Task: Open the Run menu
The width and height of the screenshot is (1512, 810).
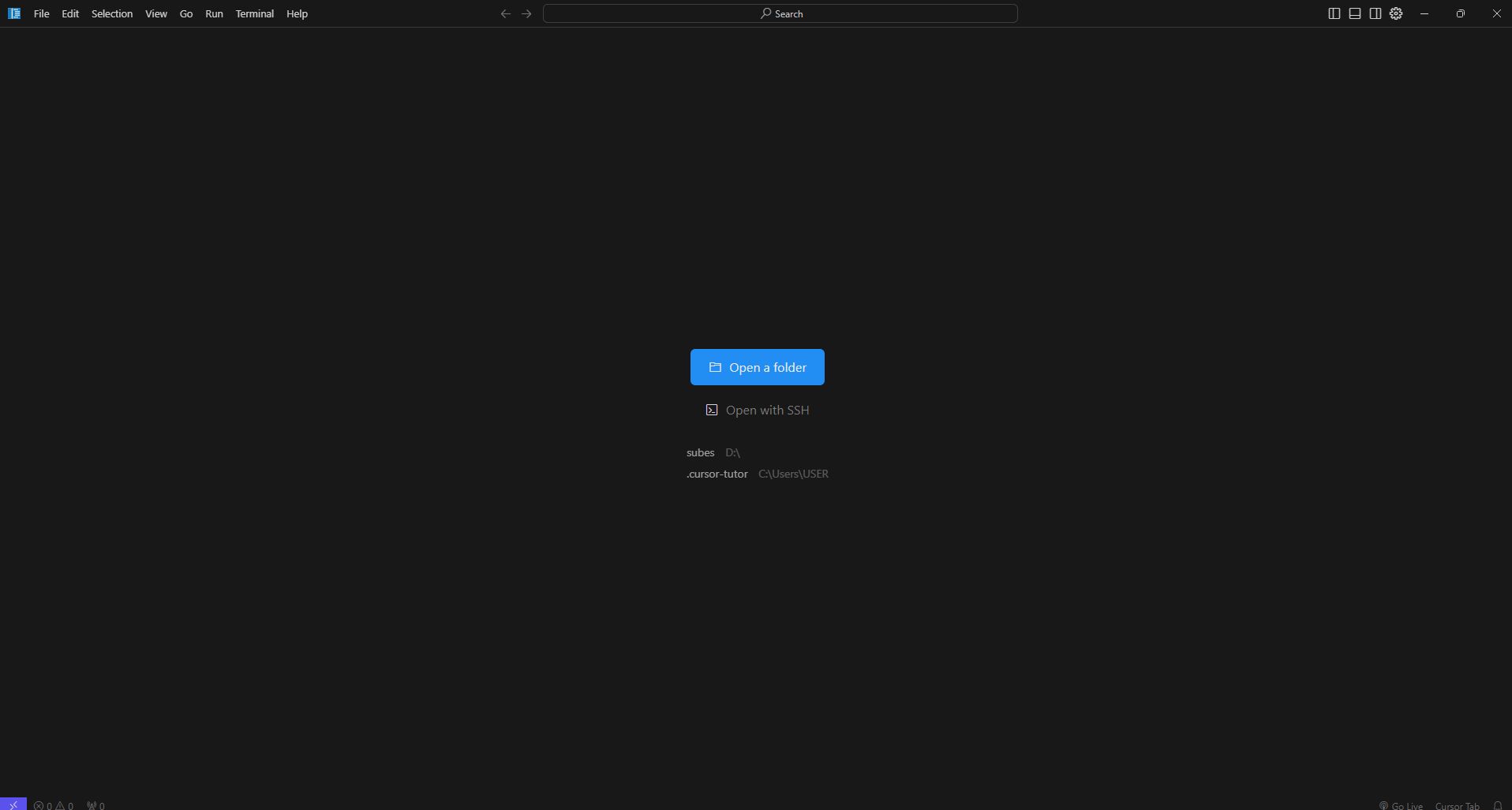Action: (214, 13)
